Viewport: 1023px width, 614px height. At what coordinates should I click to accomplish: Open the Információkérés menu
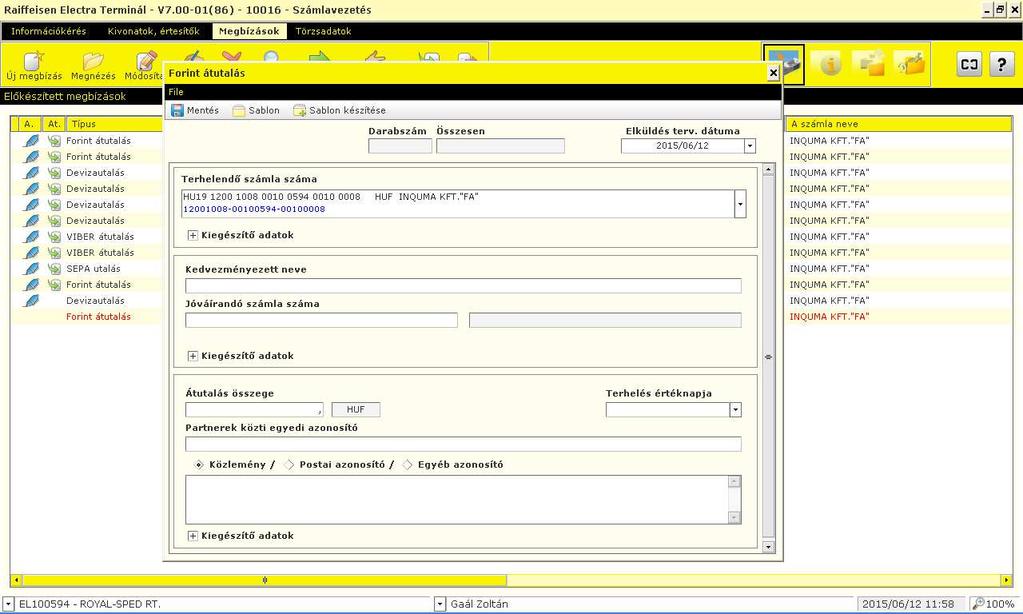pos(49,31)
